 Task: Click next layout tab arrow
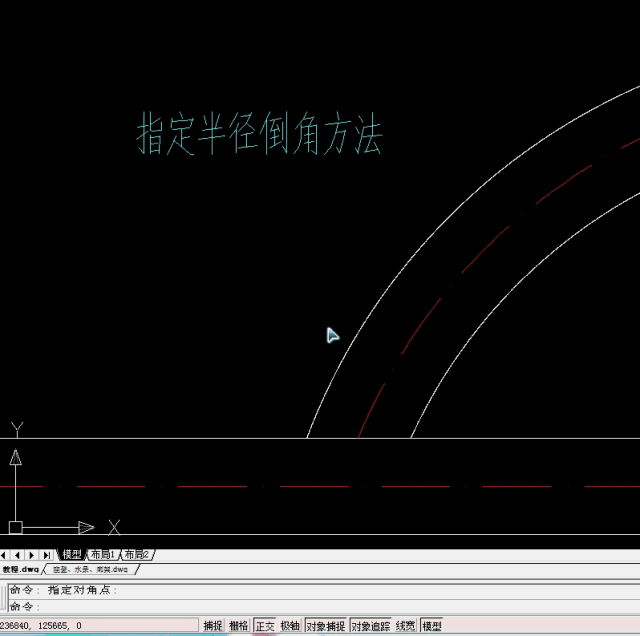tap(31, 555)
